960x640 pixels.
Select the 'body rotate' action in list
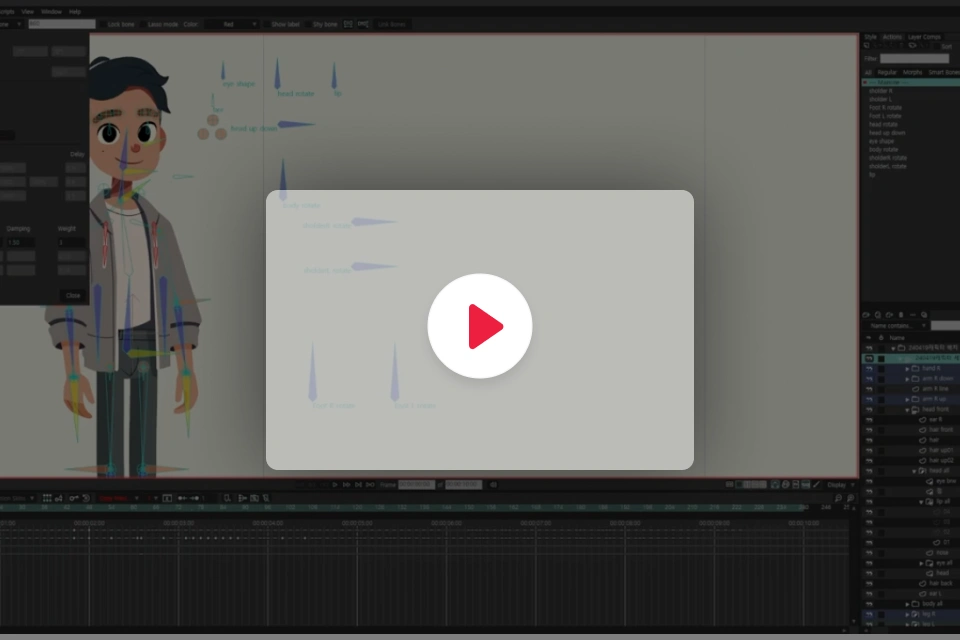883,149
